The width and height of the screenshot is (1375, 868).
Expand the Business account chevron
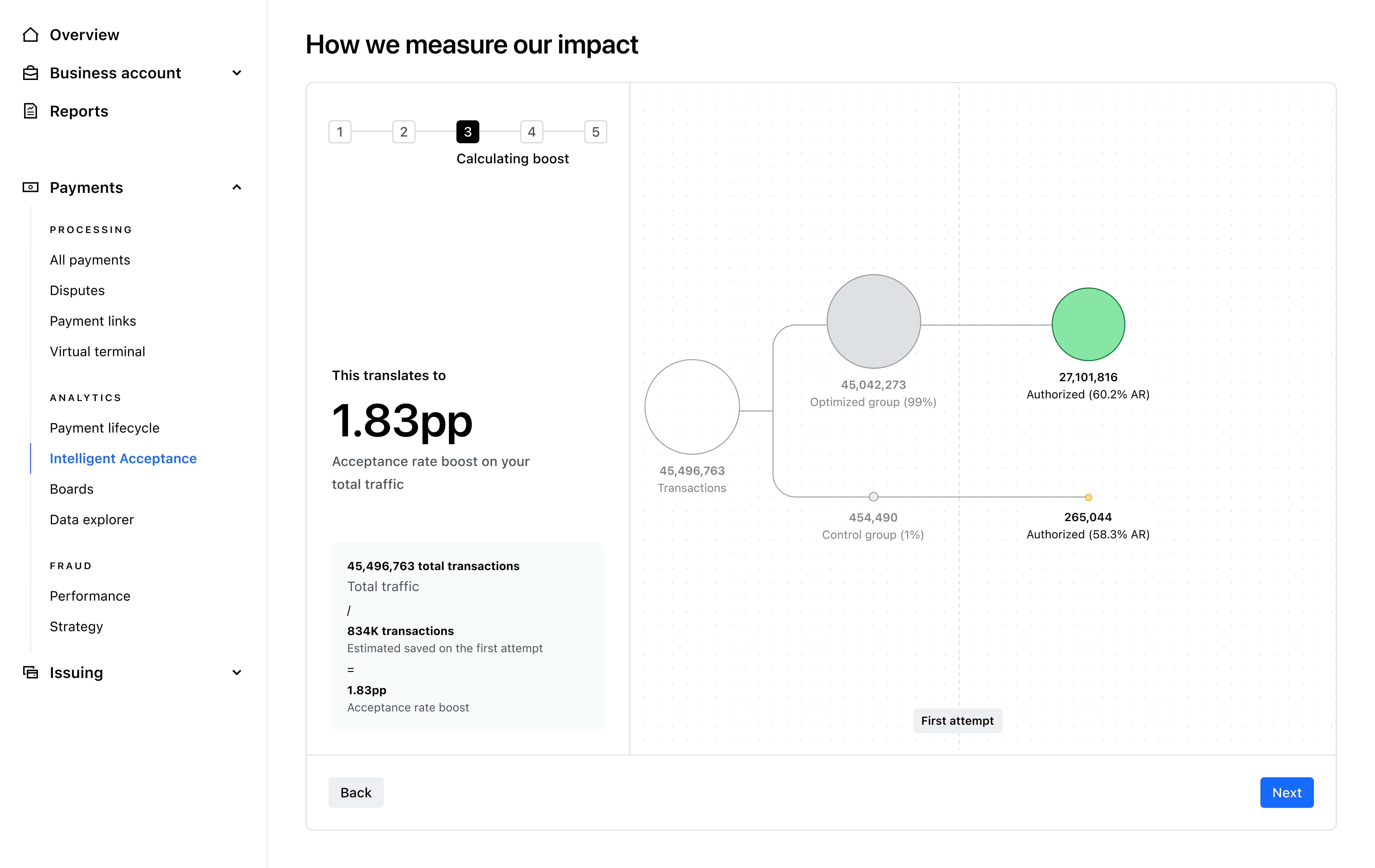(x=237, y=73)
